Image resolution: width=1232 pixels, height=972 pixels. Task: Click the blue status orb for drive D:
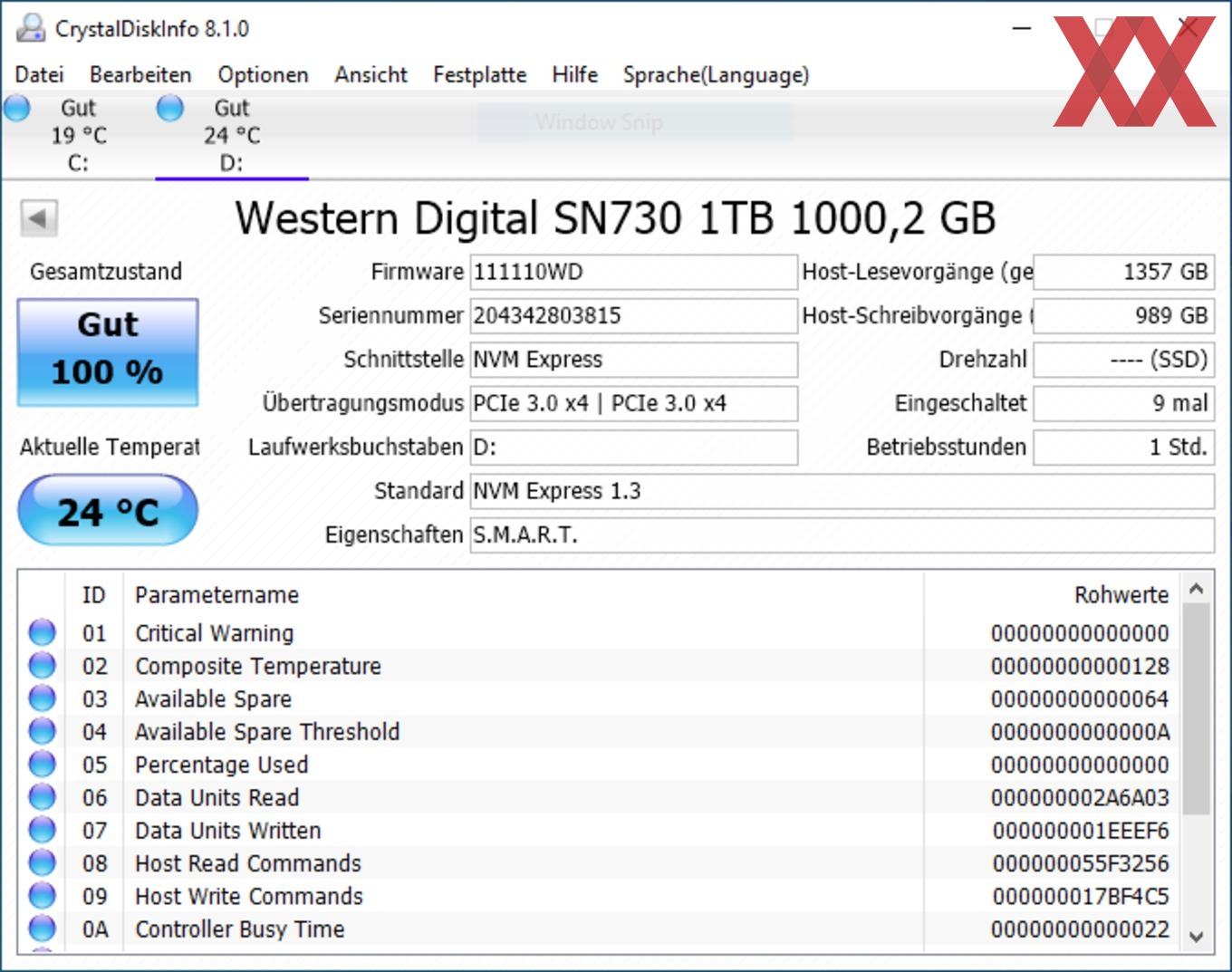tap(169, 109)
